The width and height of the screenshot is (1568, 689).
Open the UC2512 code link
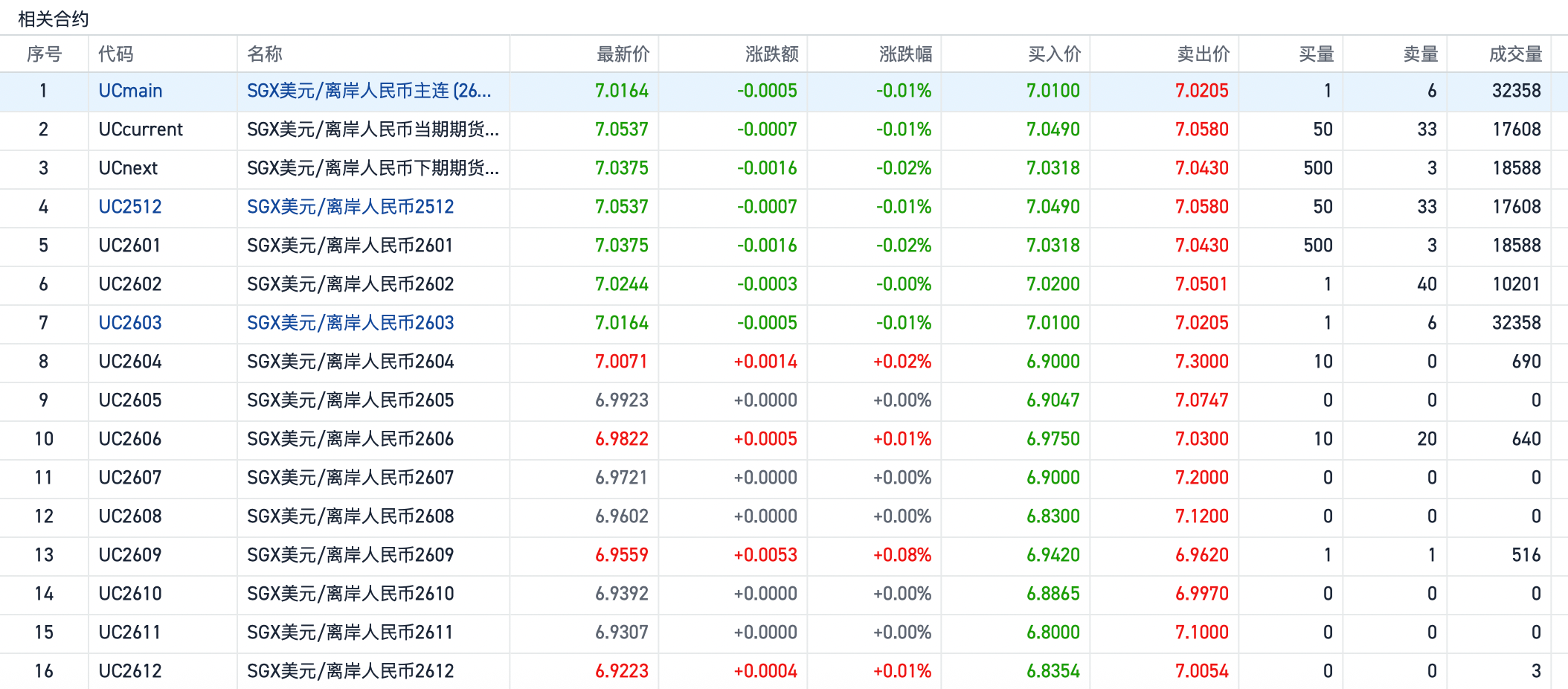click(x=130, y=207)
